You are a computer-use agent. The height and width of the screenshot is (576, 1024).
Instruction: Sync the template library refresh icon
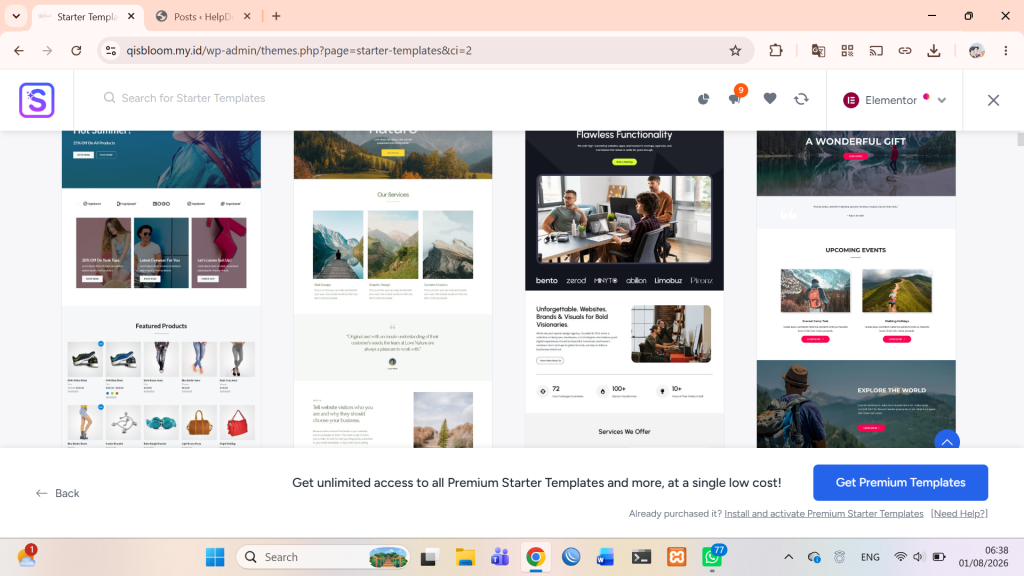(x=801, y=99)
